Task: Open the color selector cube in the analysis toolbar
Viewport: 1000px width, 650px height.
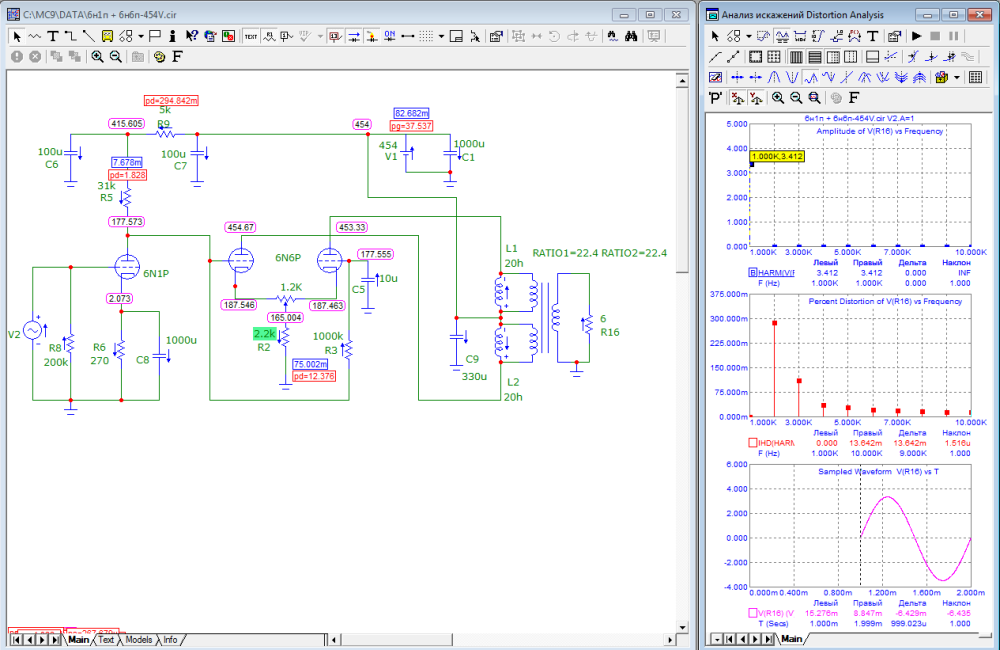Action: click(x=940, y=77)
